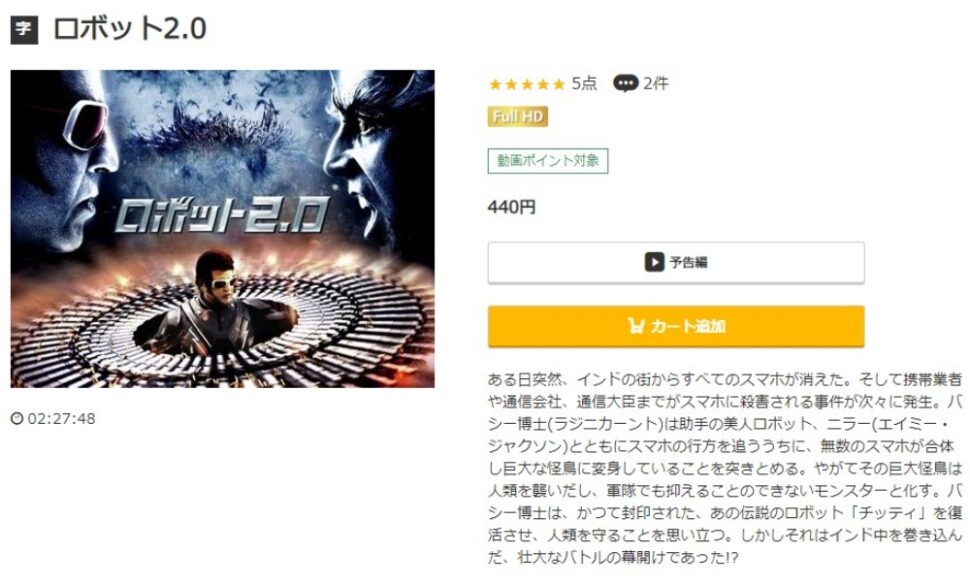The image size is (970, 585).
Task: Play the 予告編 trailer button
Action: pos(676,263)
